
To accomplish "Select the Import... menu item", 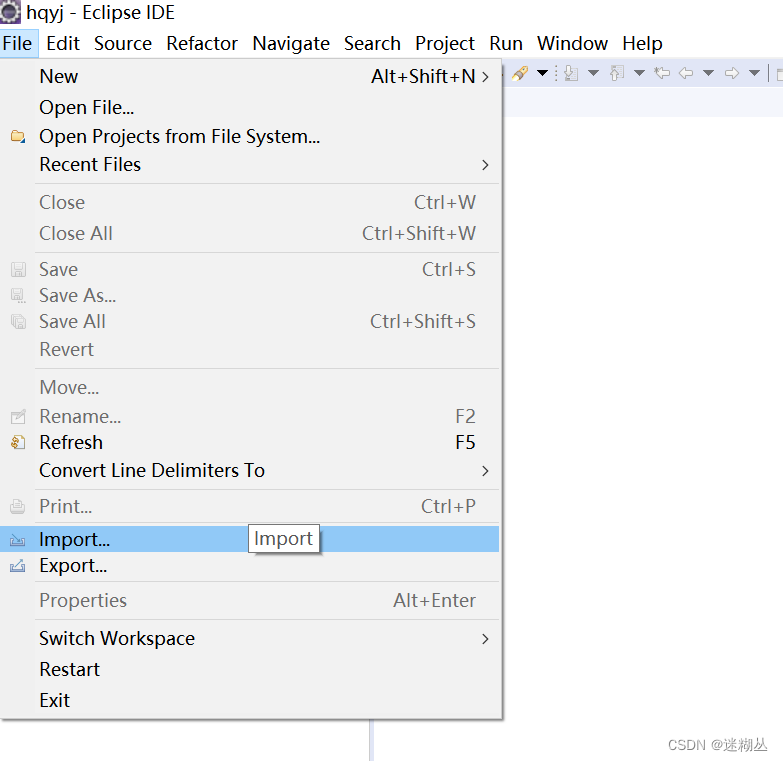I will click(250, 539).
